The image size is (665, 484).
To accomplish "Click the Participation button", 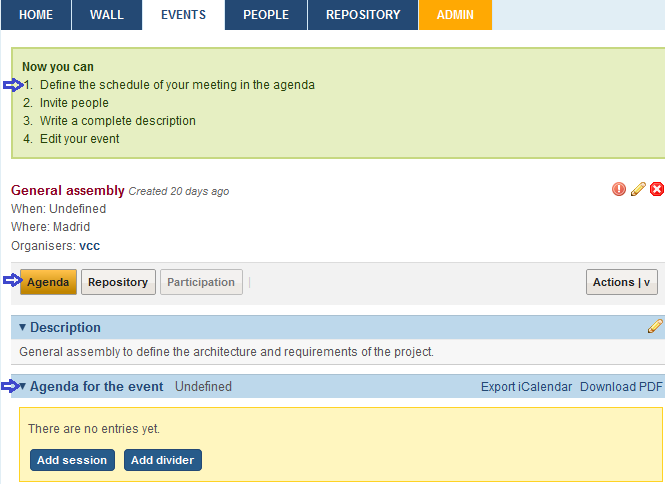I will [201, 282].
